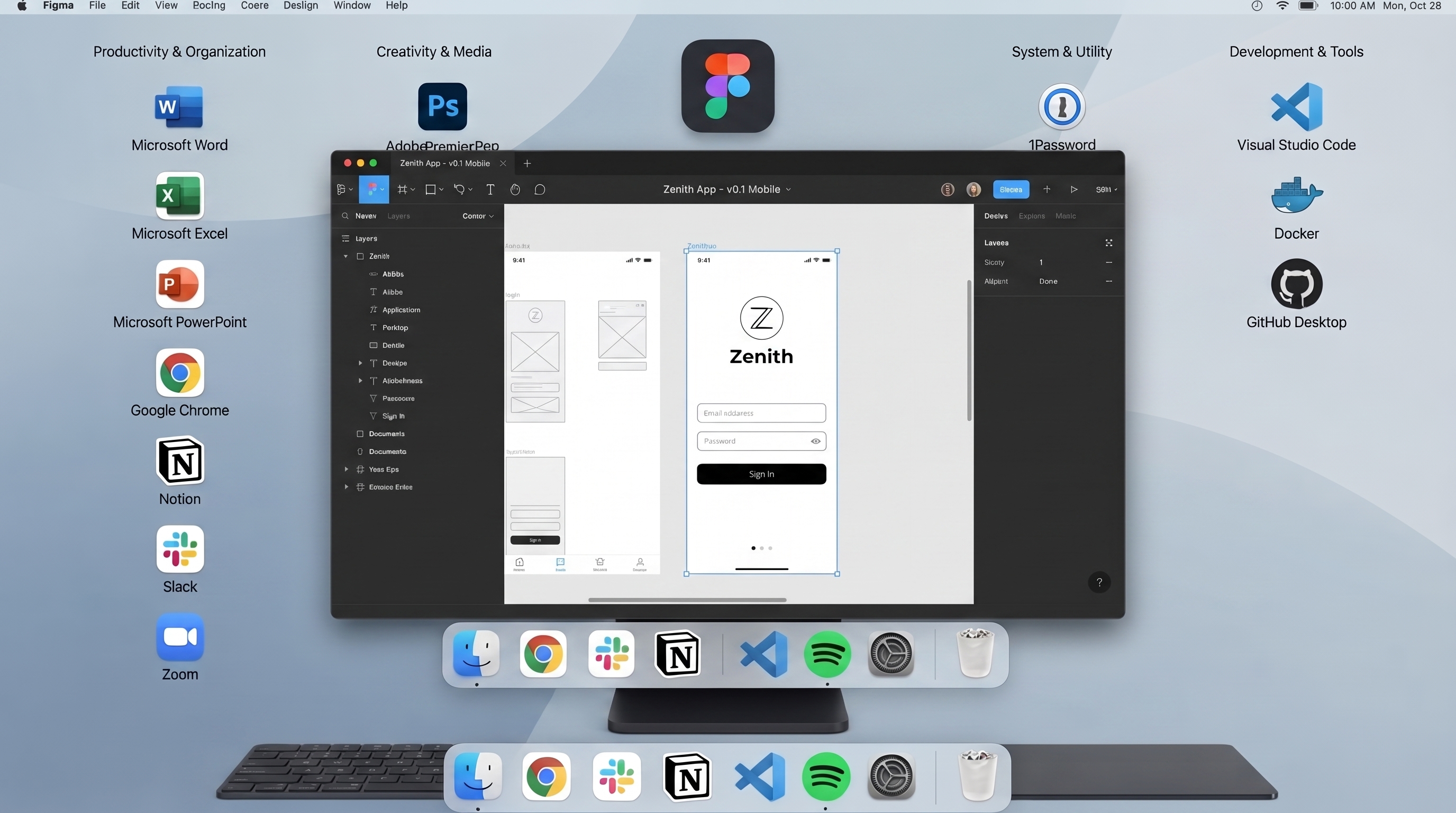Click the Sicaty value 1
This screenshot has width=1456, height=813.
click(1041, 263)
